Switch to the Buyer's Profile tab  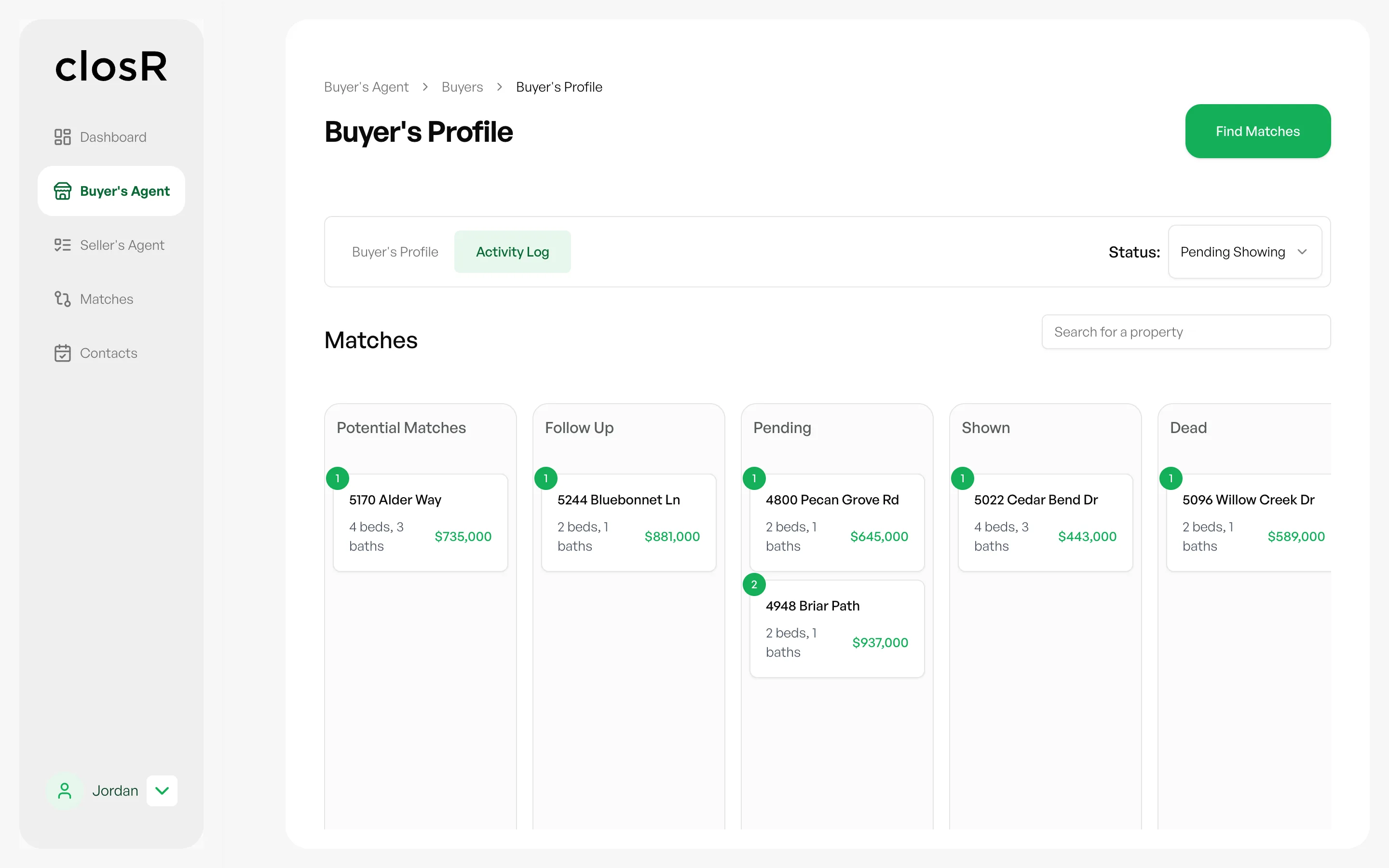pos(395,252)
